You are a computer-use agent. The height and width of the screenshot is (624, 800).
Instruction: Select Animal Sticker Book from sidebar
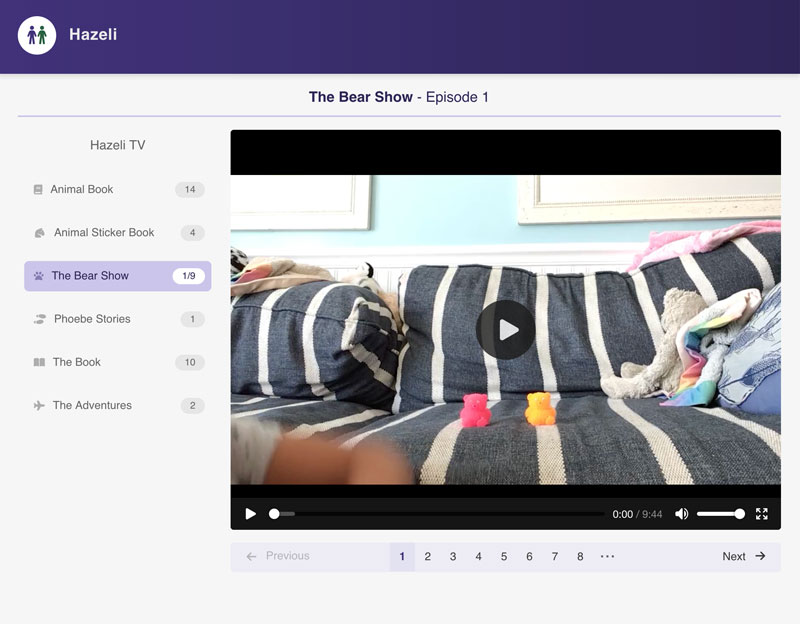coord(104,233)
